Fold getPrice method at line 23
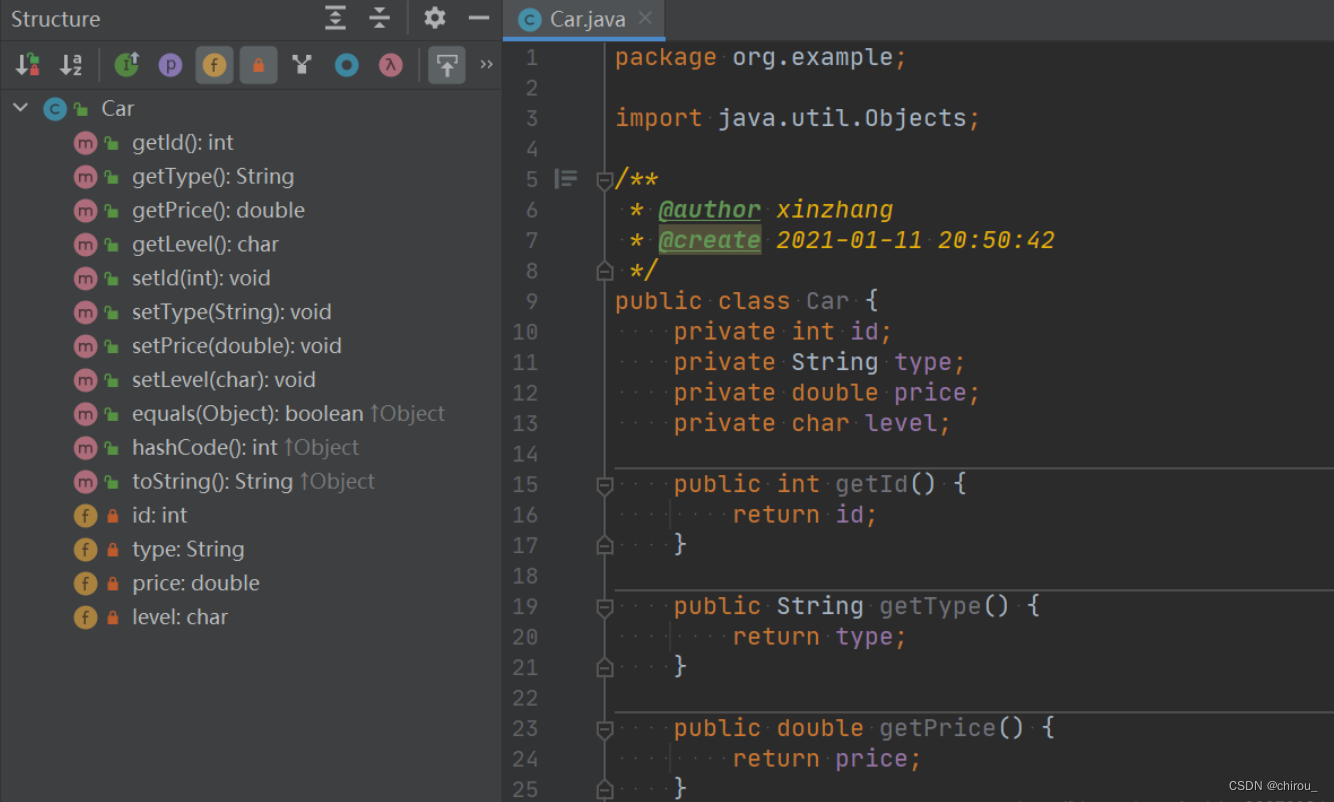The height and width of the screenshot is (802, 1334). click(x=604, y=729)
